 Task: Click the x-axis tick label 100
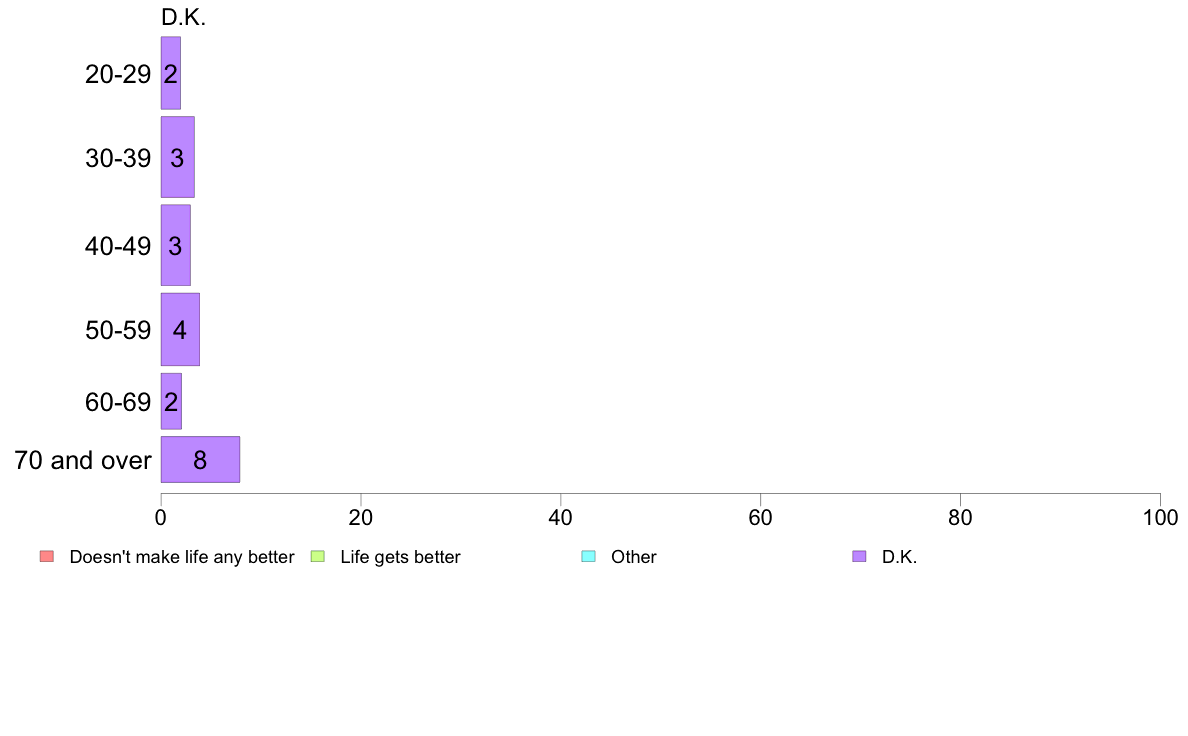click(1160, 518)
